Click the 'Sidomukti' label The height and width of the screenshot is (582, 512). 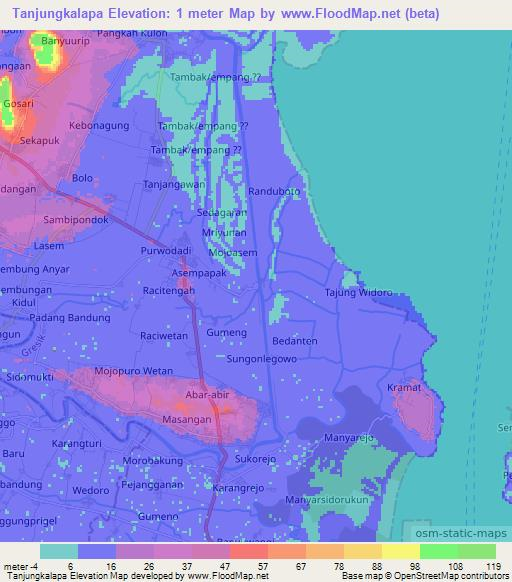pos(30,377)
